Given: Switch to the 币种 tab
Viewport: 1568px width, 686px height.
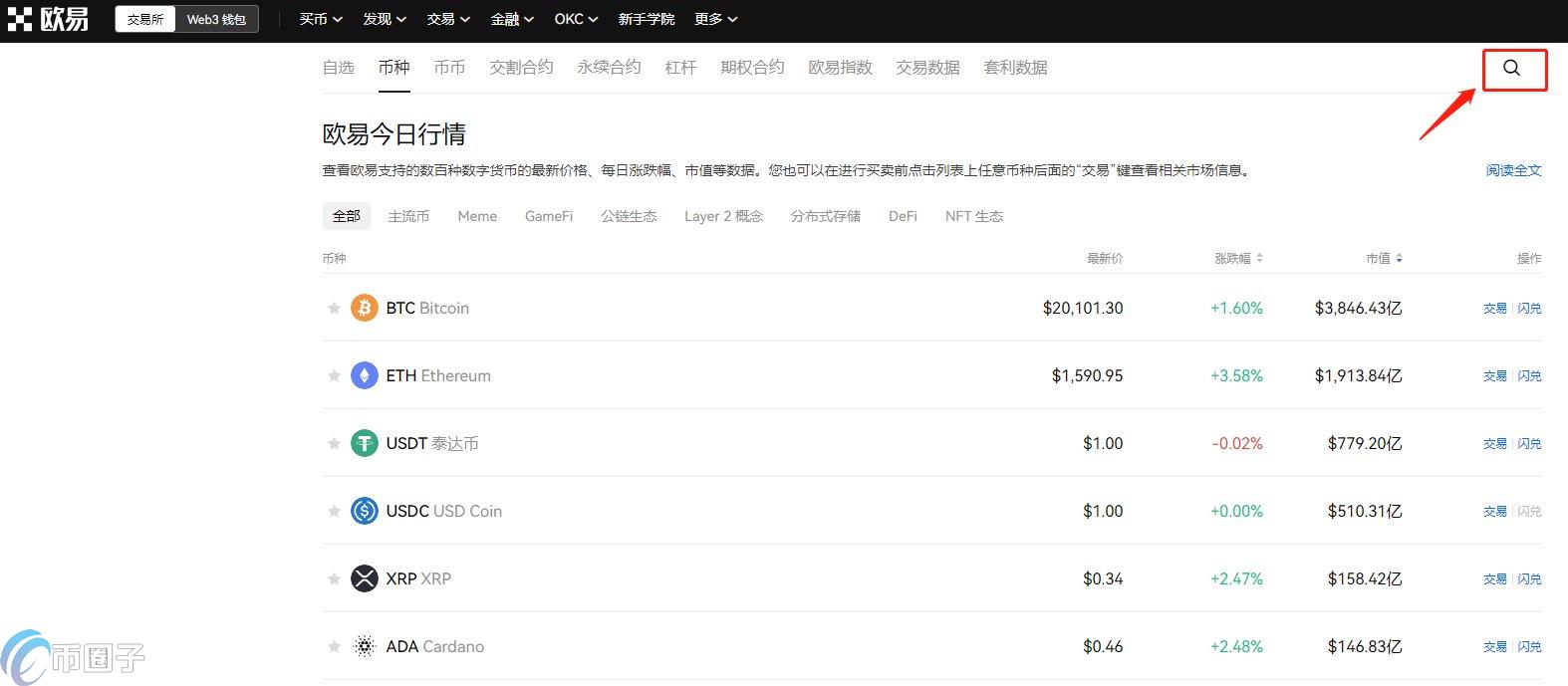Looking at the screenshot, I should point(394,67).
